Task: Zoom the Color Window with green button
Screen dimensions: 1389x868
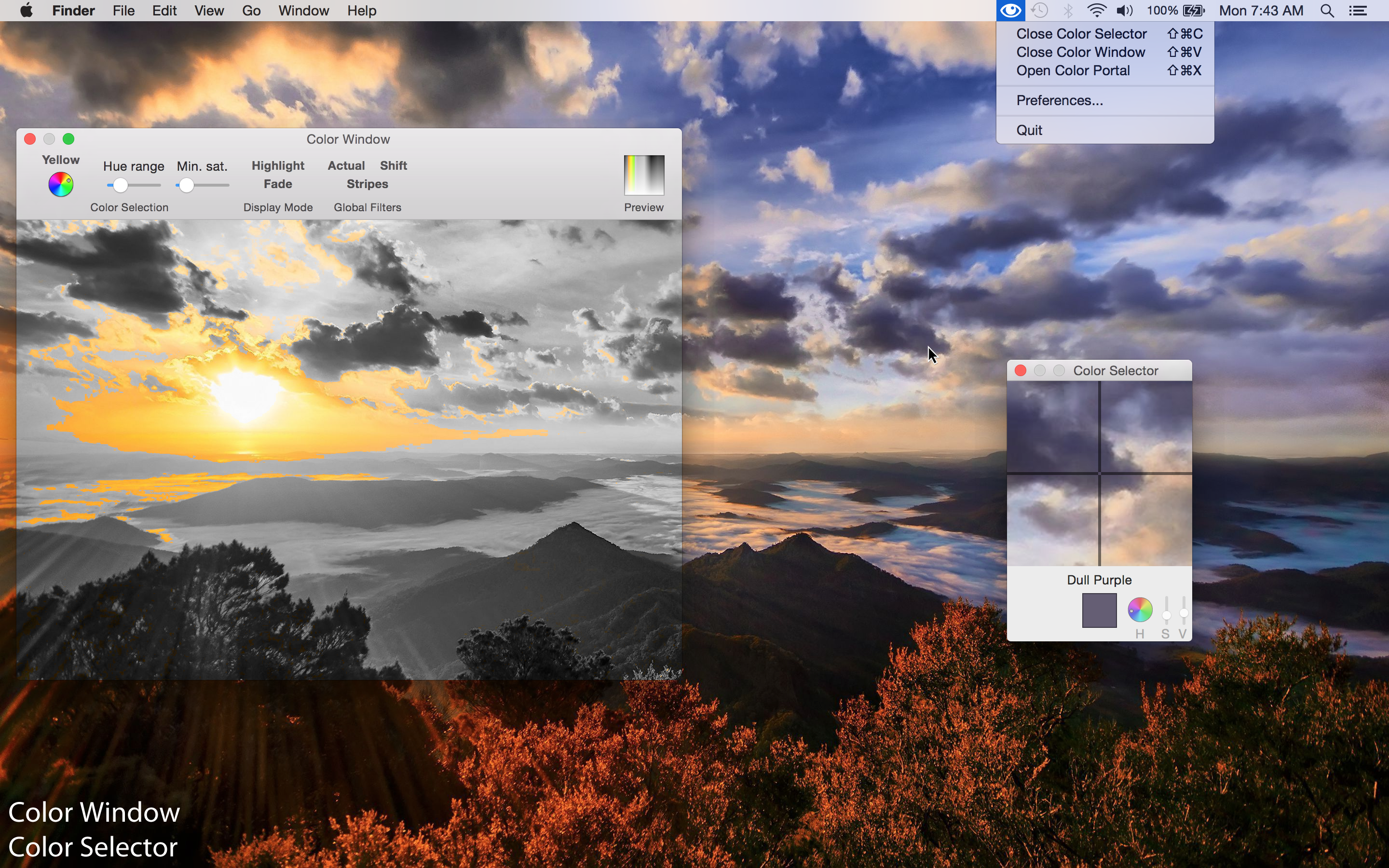Action: tap(68, 139)
